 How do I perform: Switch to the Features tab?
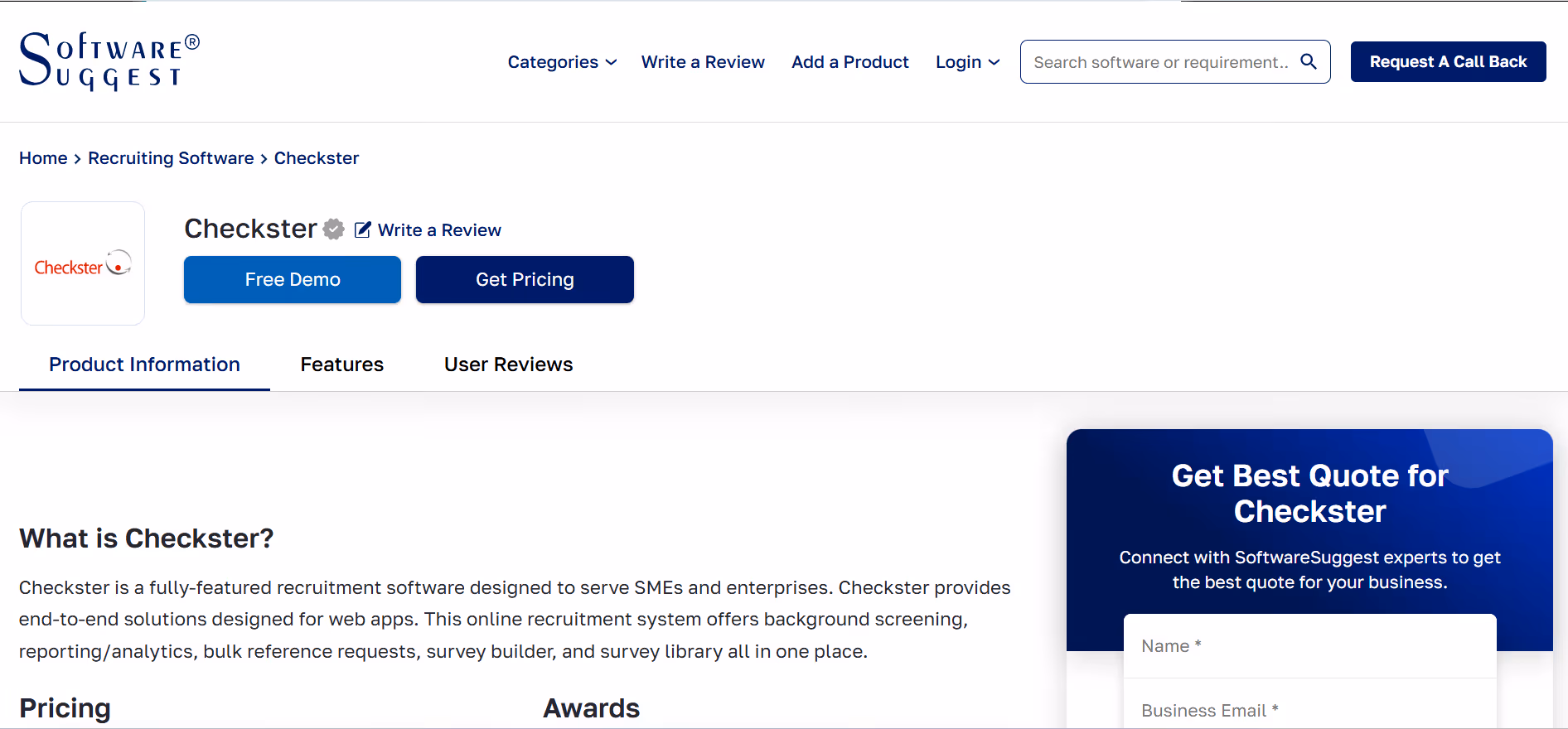[x=341, y=364]
